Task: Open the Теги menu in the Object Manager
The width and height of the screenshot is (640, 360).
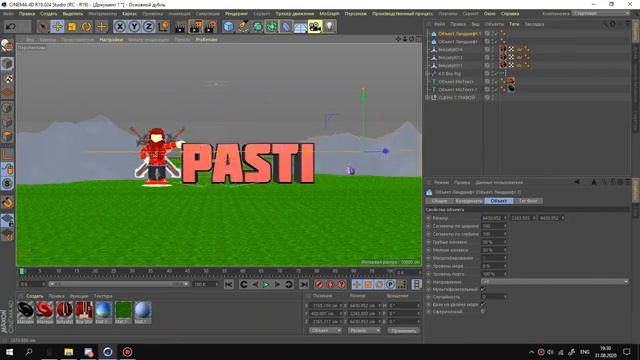Action: (514, 24)
